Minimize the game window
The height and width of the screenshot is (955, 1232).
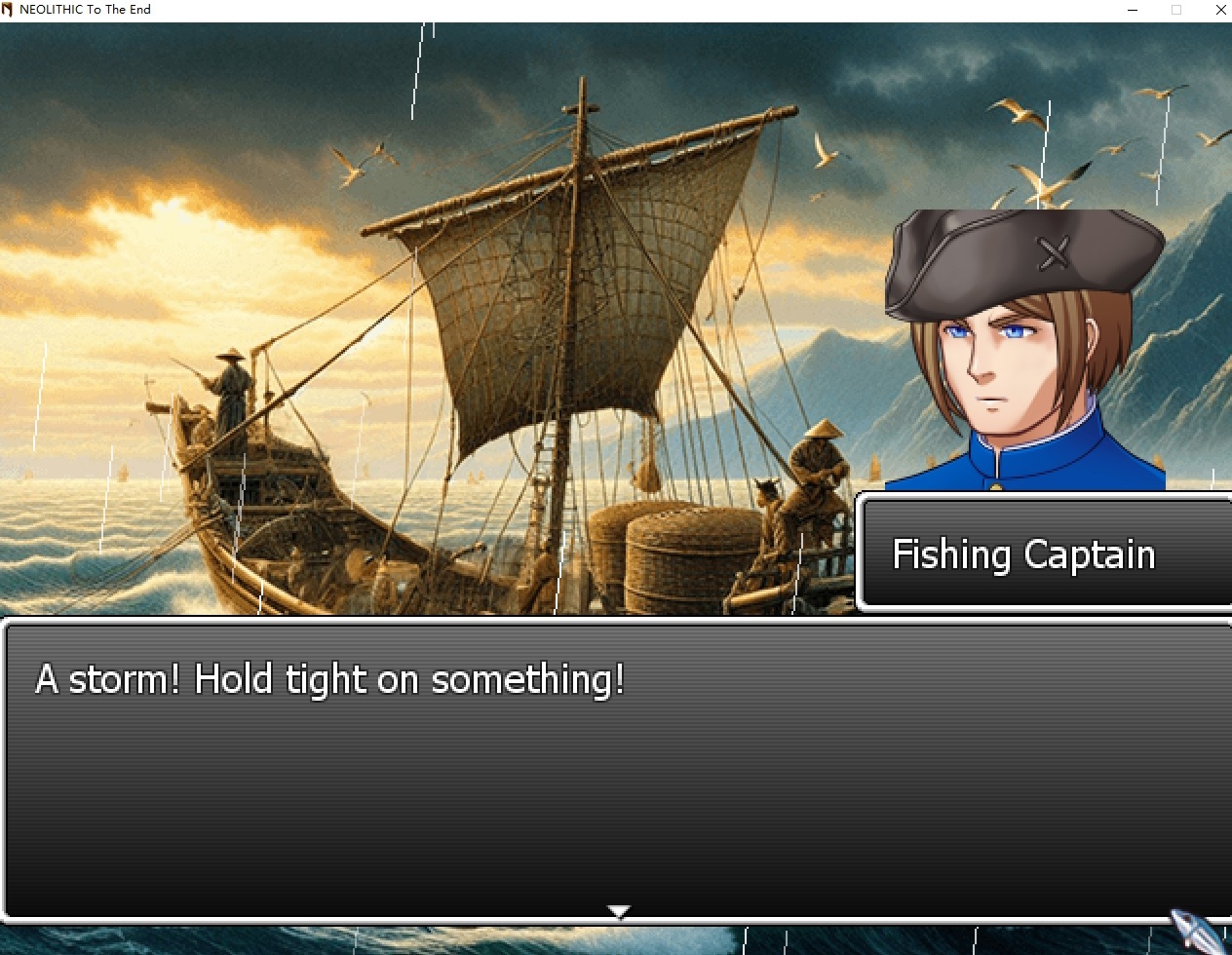[1133, 10]
